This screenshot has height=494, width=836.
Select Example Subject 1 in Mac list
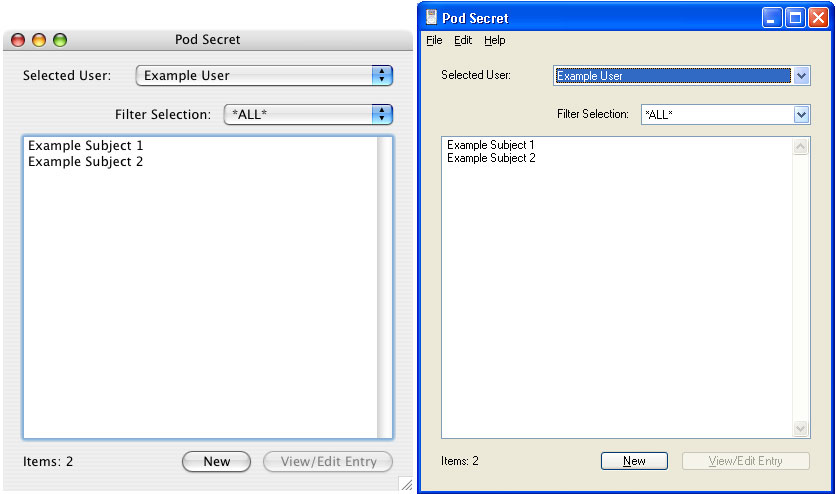coord(85,145)
